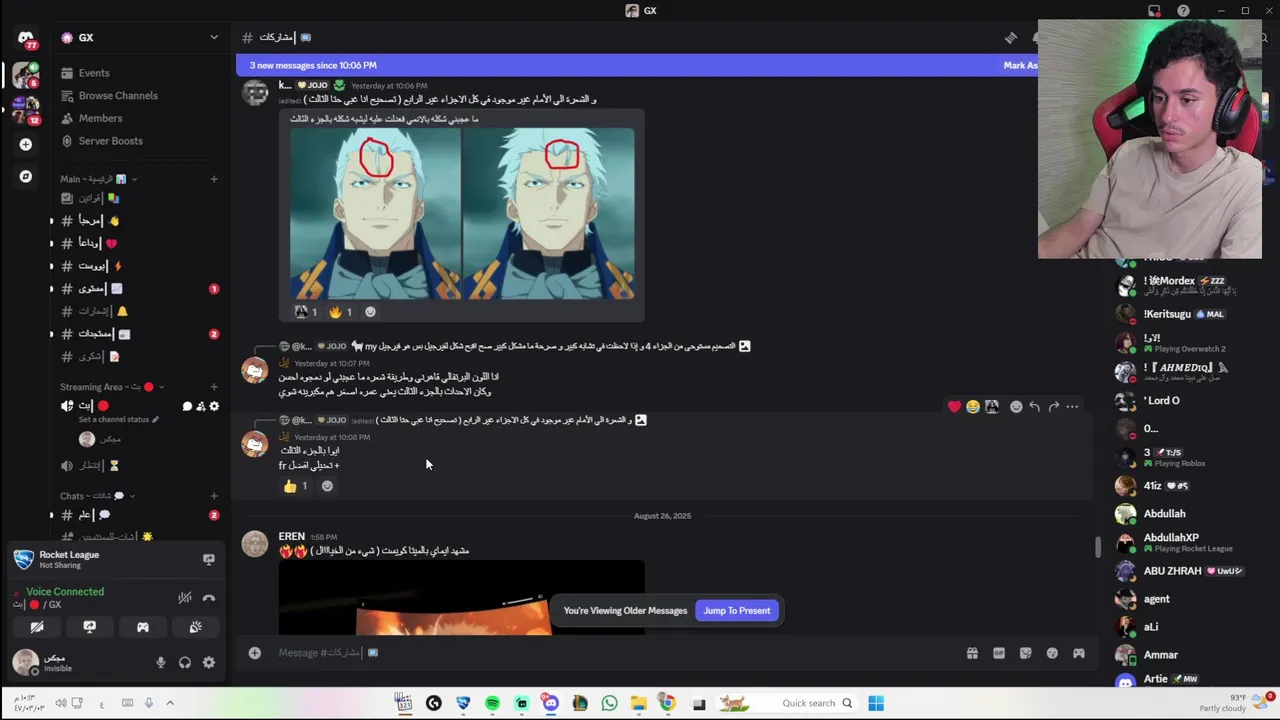The width and height of the screenshot is (1280, 720).
Task: Collapse the Main category
Action: tap(99, 179)
